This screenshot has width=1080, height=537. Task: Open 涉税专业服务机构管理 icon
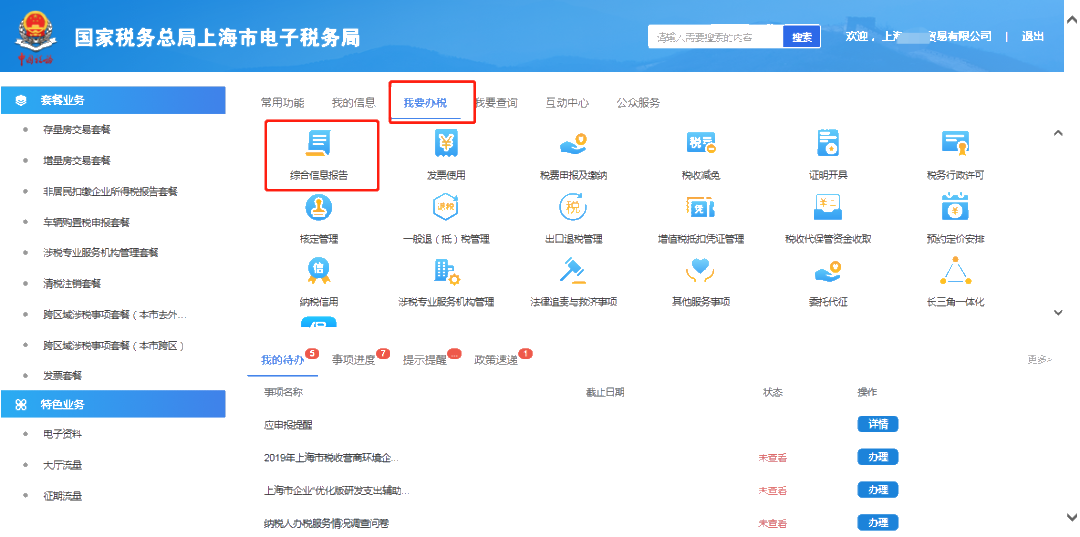(x=446, y=271)
